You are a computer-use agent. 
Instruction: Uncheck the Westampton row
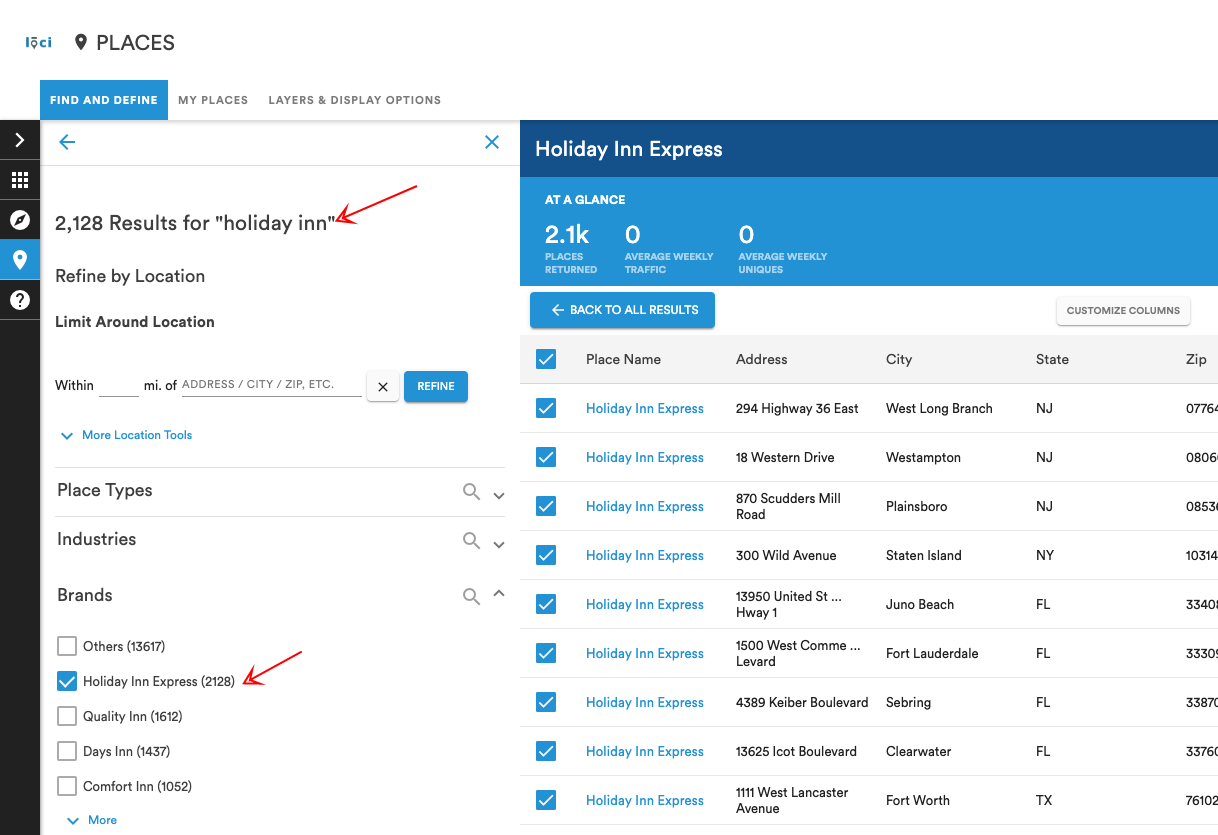pos(546,457)
